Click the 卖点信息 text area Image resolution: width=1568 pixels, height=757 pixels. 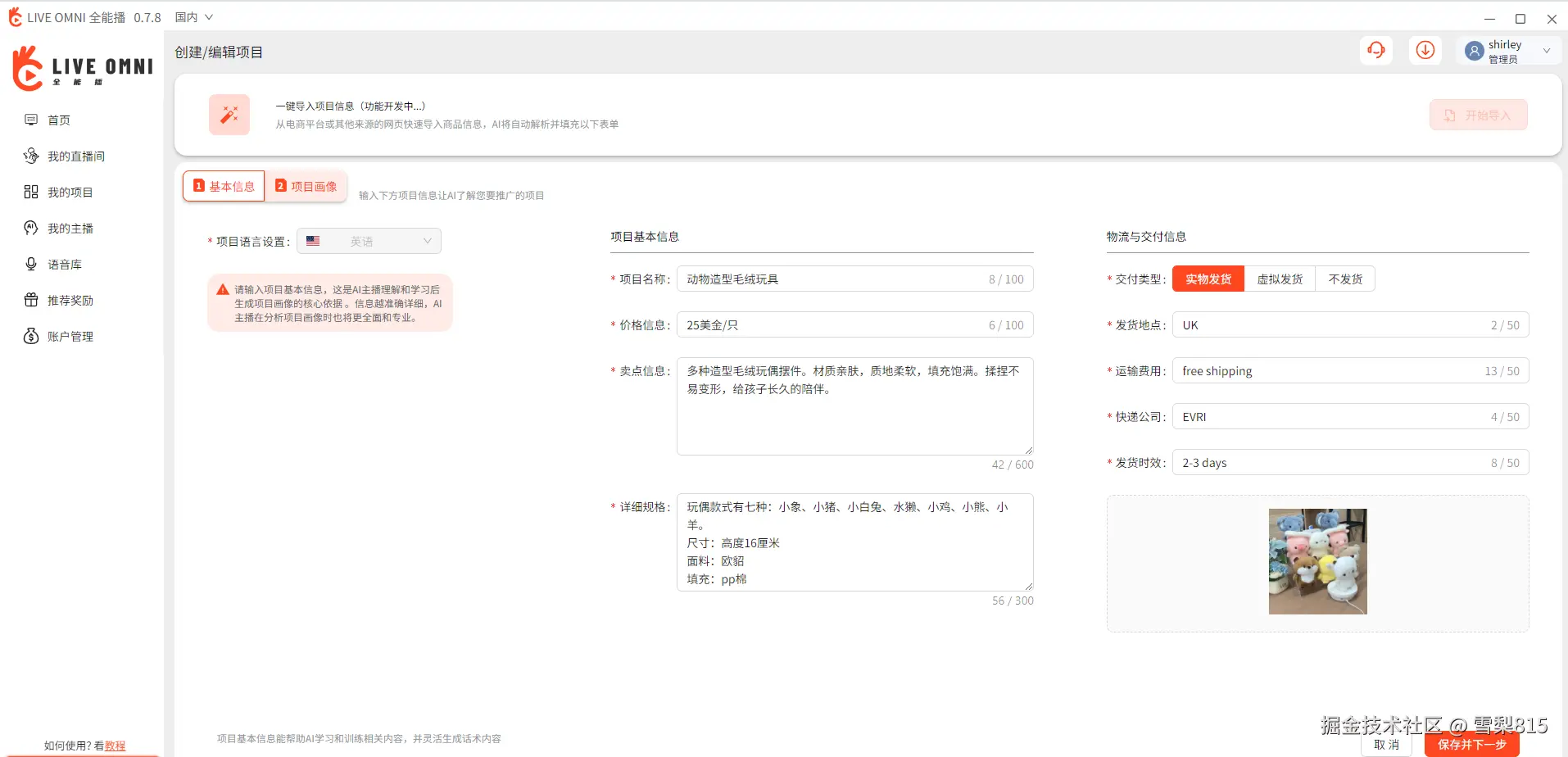[855, 406]
